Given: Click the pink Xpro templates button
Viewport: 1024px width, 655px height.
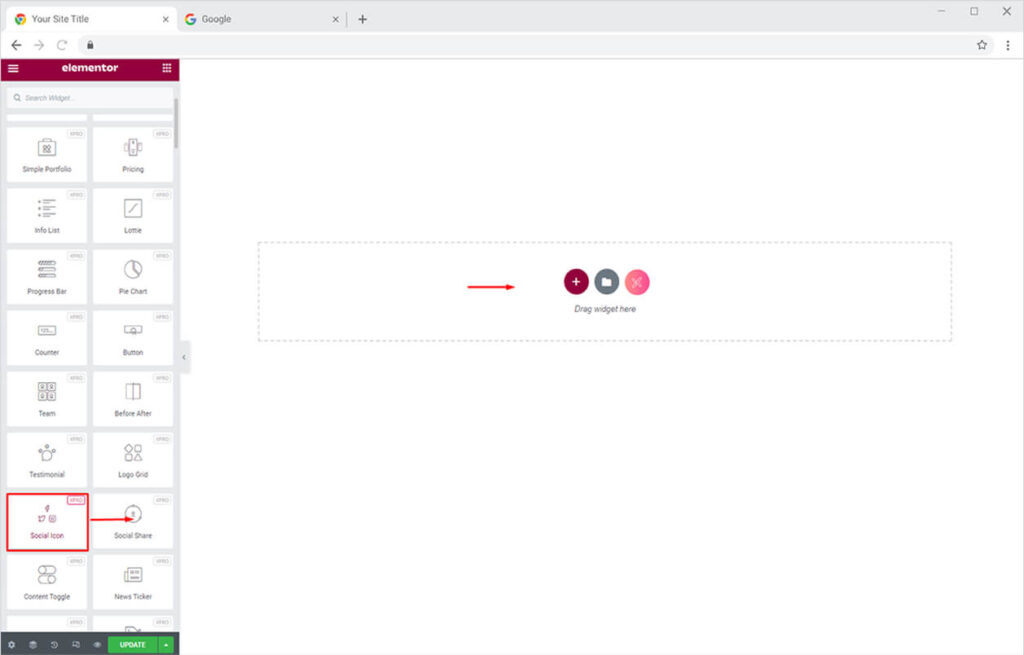Looking at the screenshot, I should pyautogui.click(x=637, y=282).
